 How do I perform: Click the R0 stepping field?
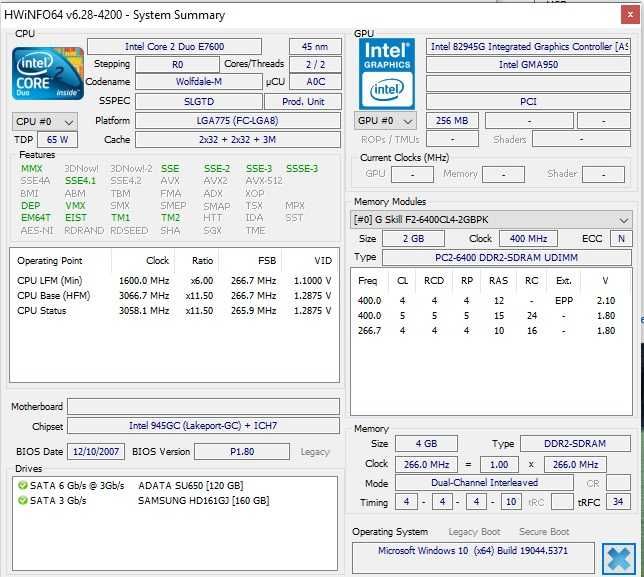[x=177, y=64]
